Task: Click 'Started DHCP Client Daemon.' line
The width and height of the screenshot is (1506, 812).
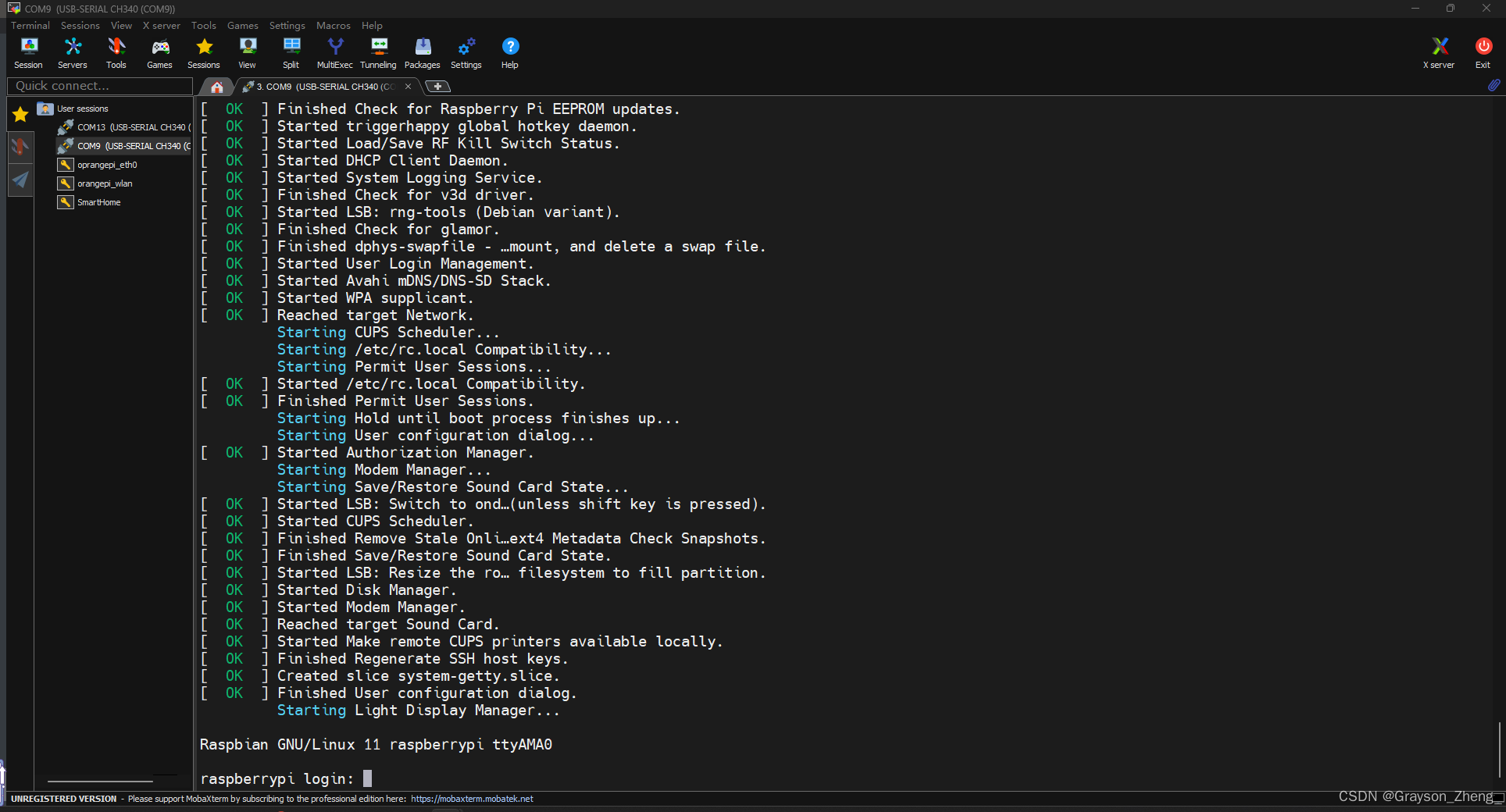Action: [393, 161]
